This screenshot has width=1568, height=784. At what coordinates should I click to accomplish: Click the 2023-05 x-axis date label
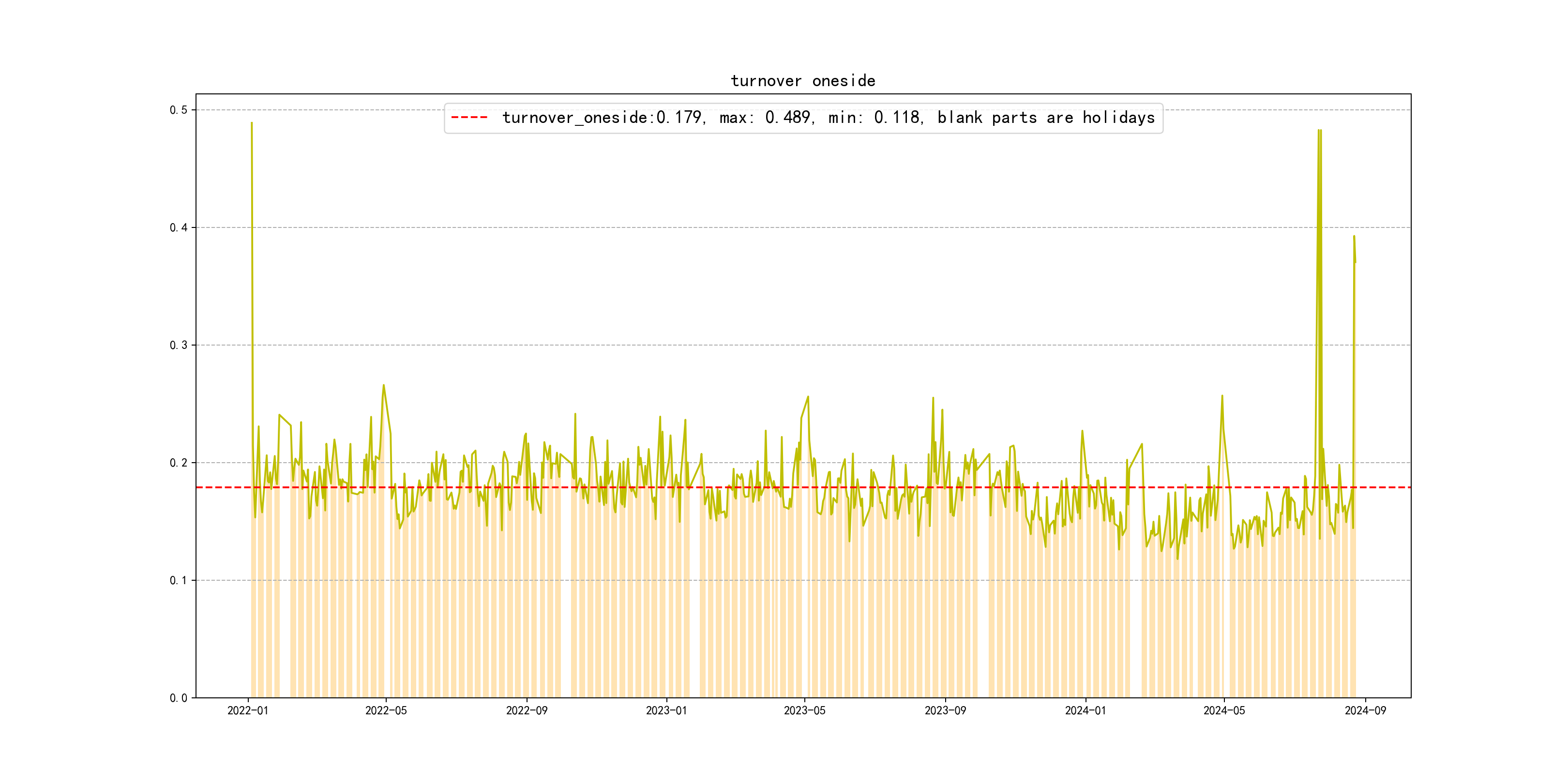(x=805, y=710)
